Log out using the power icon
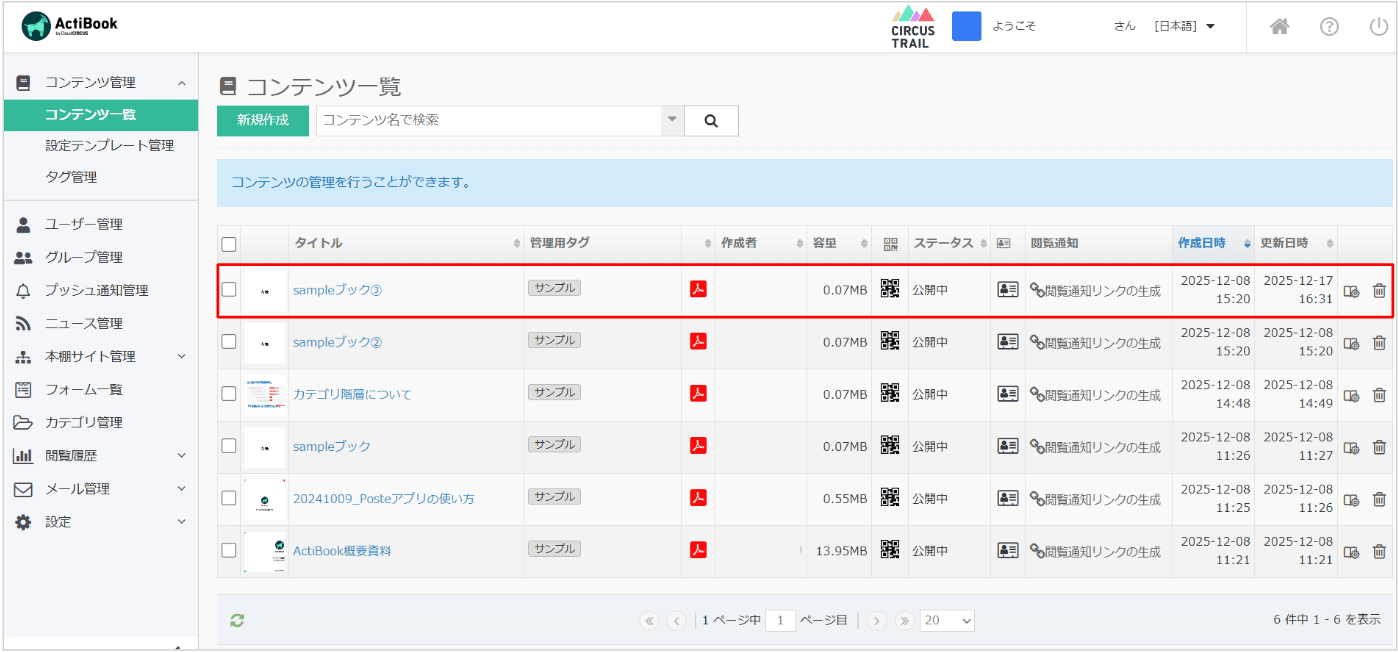Viewport: 1398px width, 652px height. coord(1378,27)
